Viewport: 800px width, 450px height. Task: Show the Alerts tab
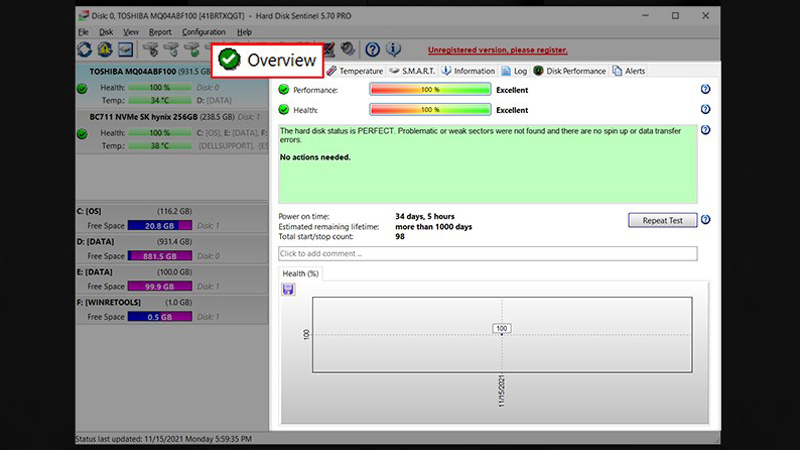[x=630, y=71]
